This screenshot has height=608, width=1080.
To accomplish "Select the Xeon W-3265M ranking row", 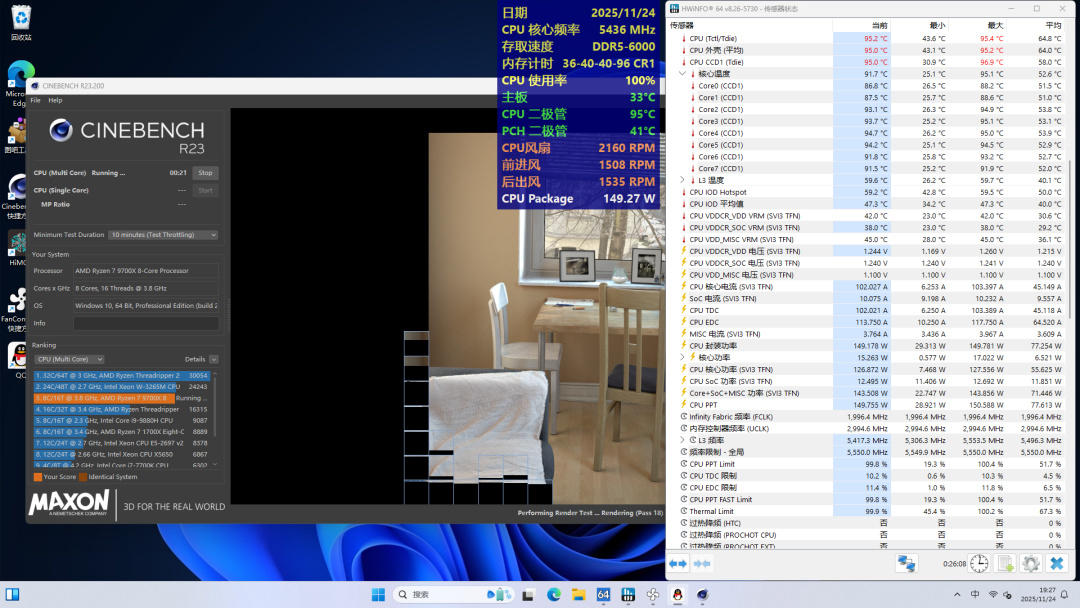I will (x=121, y=387).
